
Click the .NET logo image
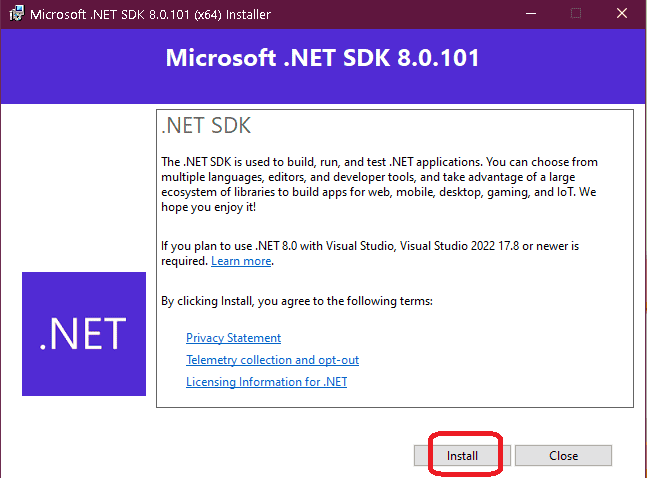(x=84, y=334)
